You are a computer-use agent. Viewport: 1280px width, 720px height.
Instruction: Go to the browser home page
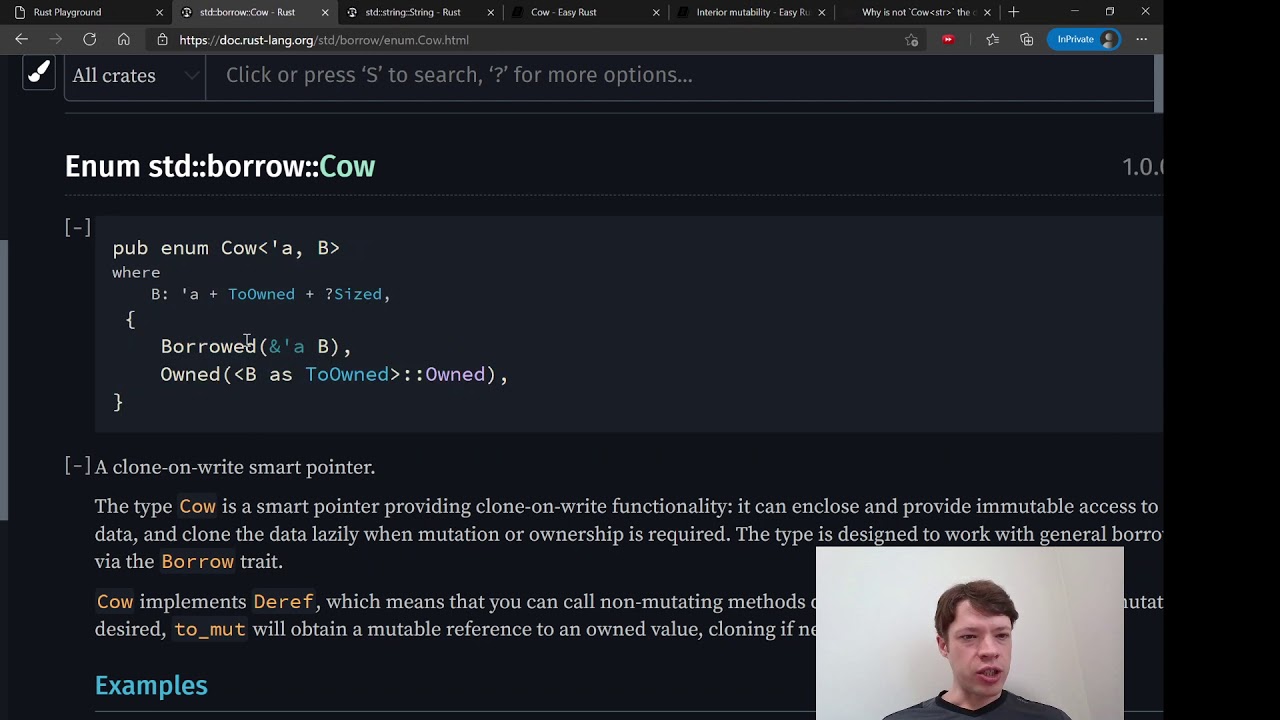tap(123, 40)
